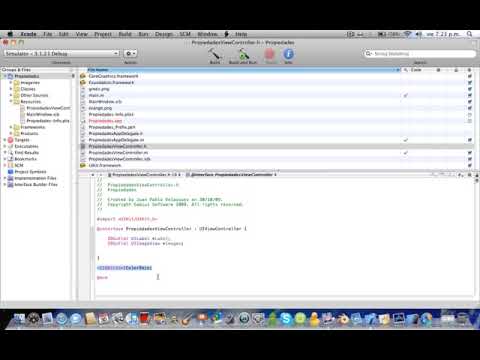The height and width of the screenshot is (360, 480).
Task: Click the Wi-Fi status icon
Action: coord(408,34)
